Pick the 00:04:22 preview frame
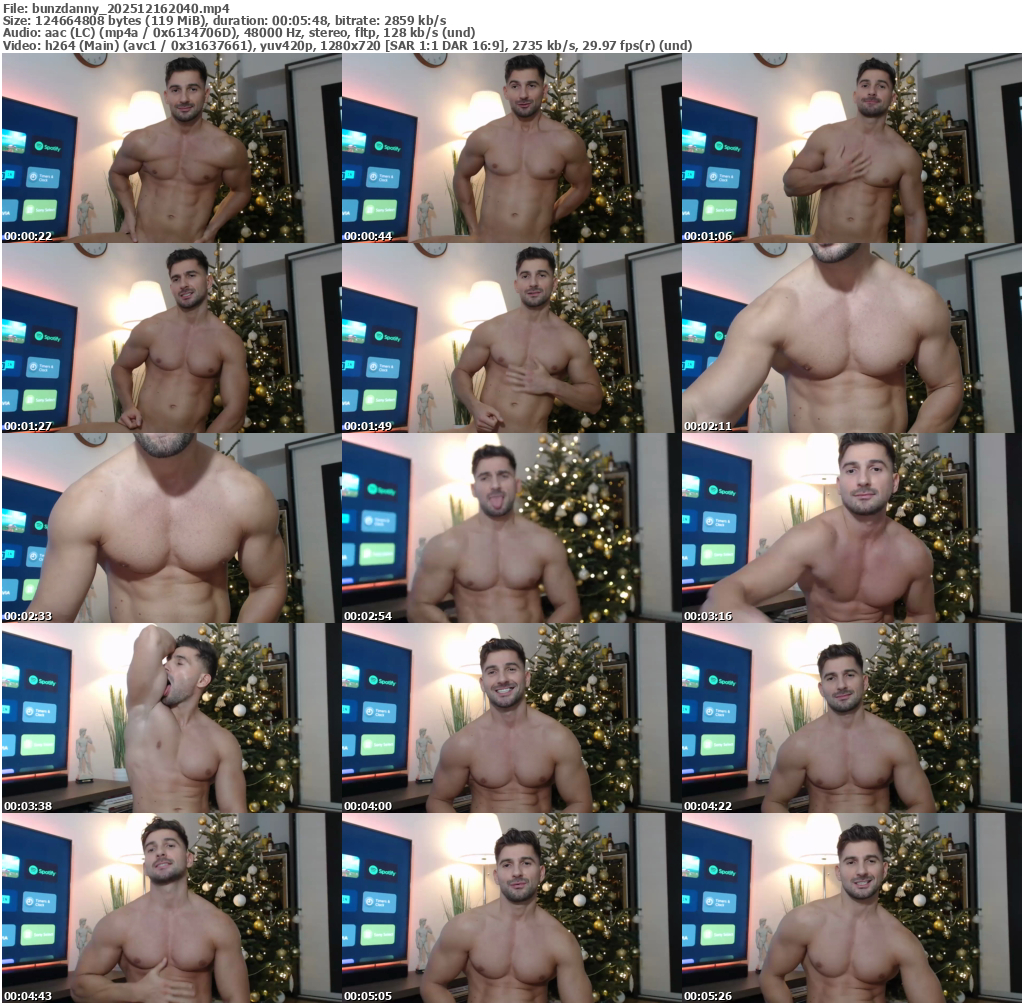This screenshot has width=1024, height=1003. point(852,718)
